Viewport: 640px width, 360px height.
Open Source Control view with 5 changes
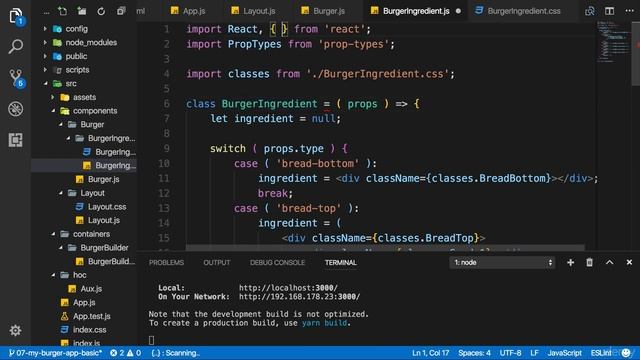16,78
